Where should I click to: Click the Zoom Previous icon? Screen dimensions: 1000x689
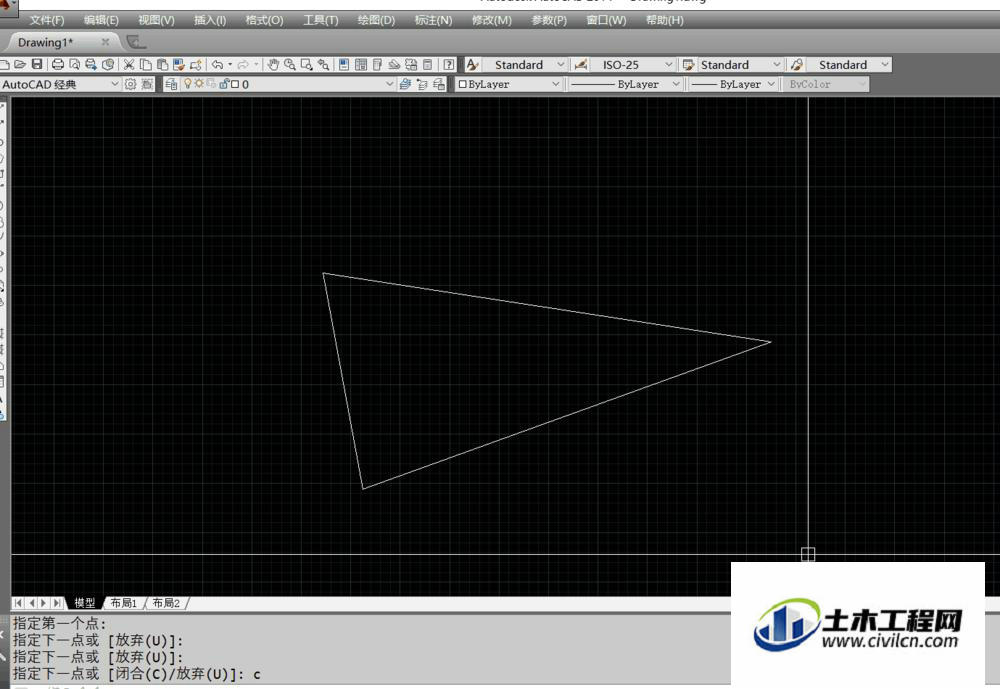323,64
